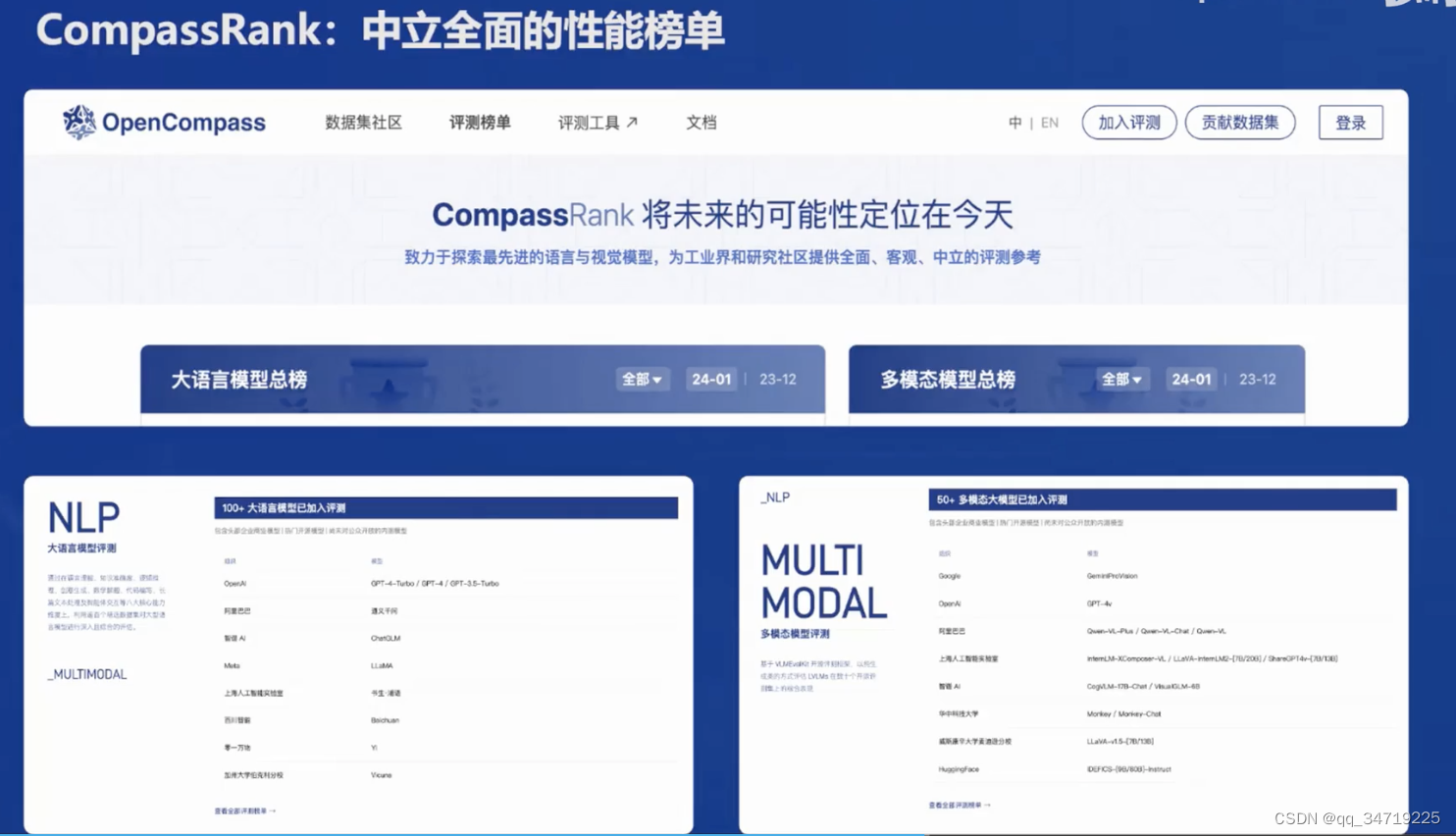Image resolution: width=1456 pixels, height=836 pixels.
Task: Open the 评测工具 menu item
Action: point(589,123)
